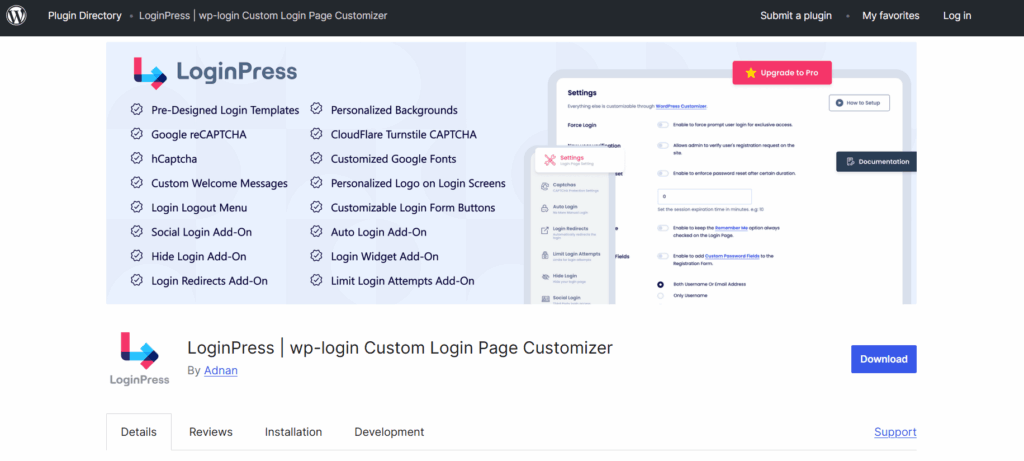Viewport: 1024px width, 461px height.
Task: Select the Limit Login Attempts icon
Action: coord(545,255)
